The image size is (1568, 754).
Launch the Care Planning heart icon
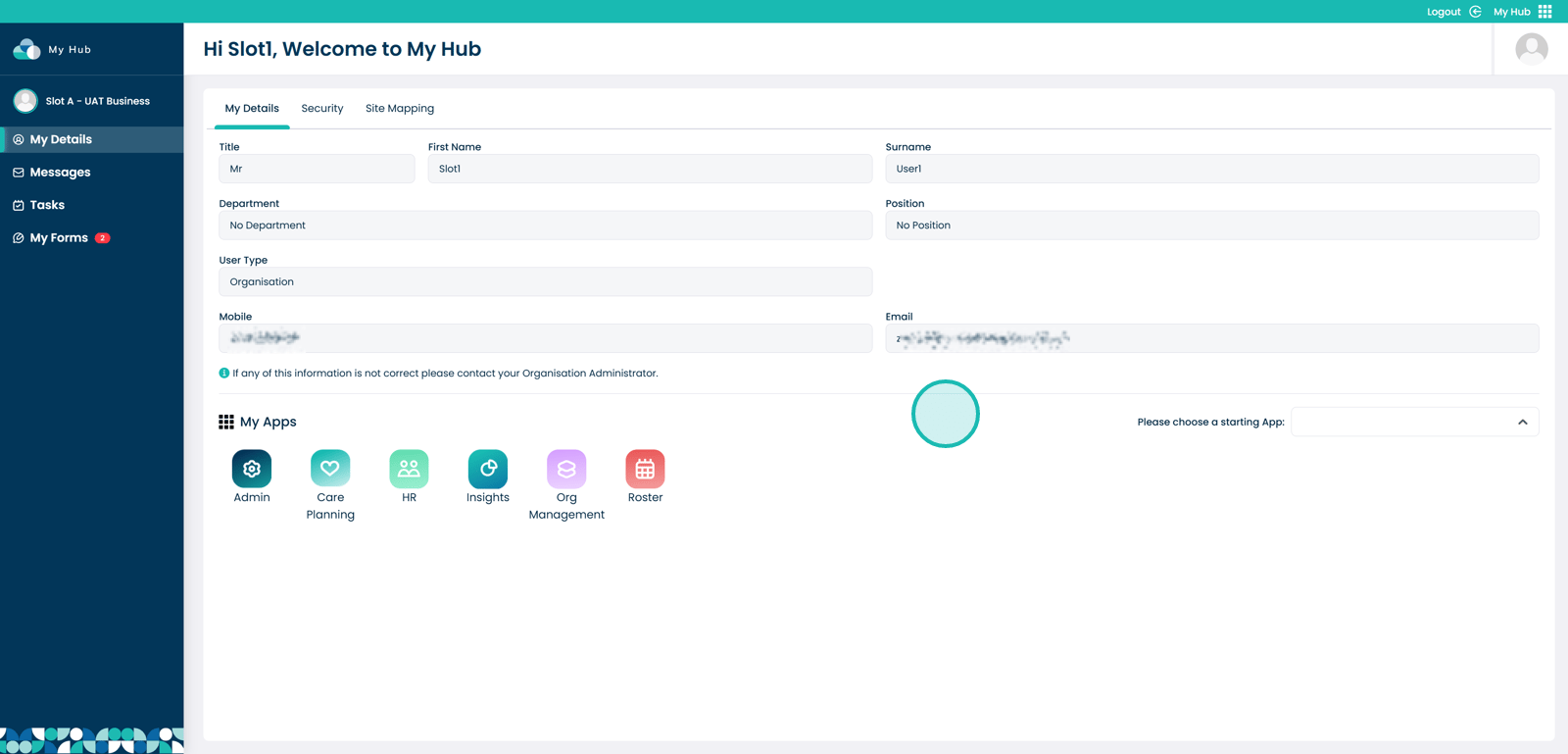click(x=330, y=469)
